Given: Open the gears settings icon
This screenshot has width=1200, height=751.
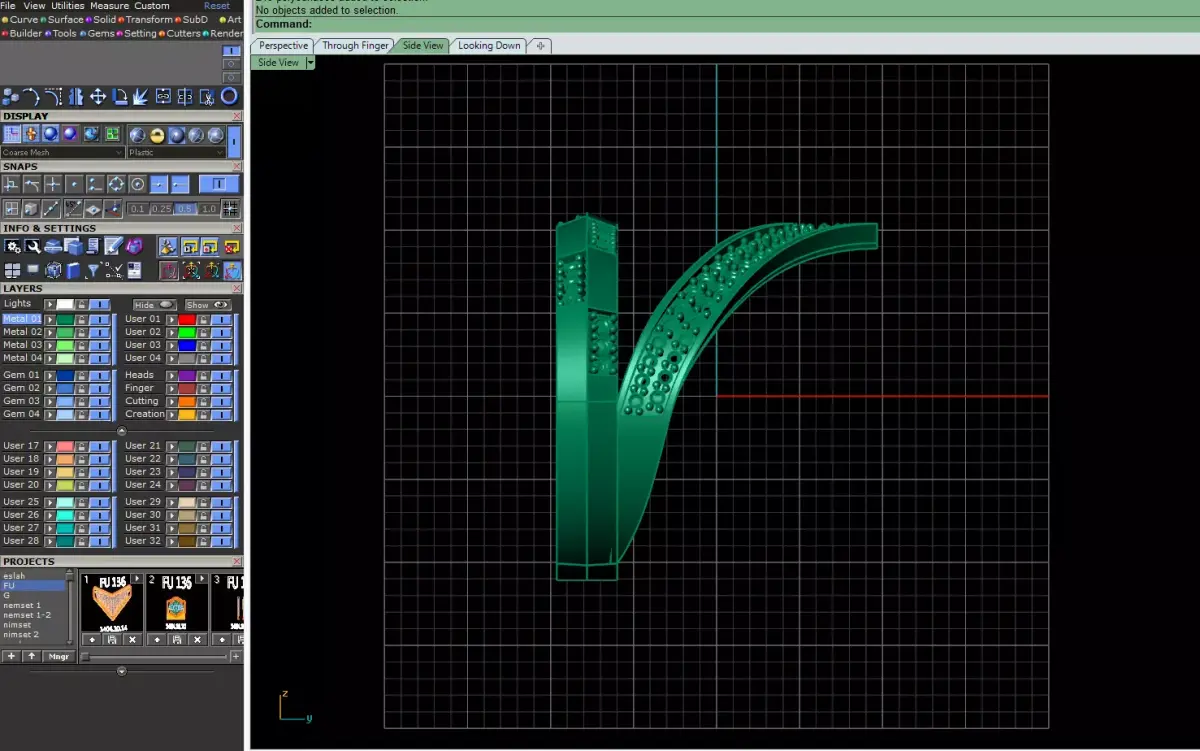Looking at the screenshot, I should coord(12,246).
